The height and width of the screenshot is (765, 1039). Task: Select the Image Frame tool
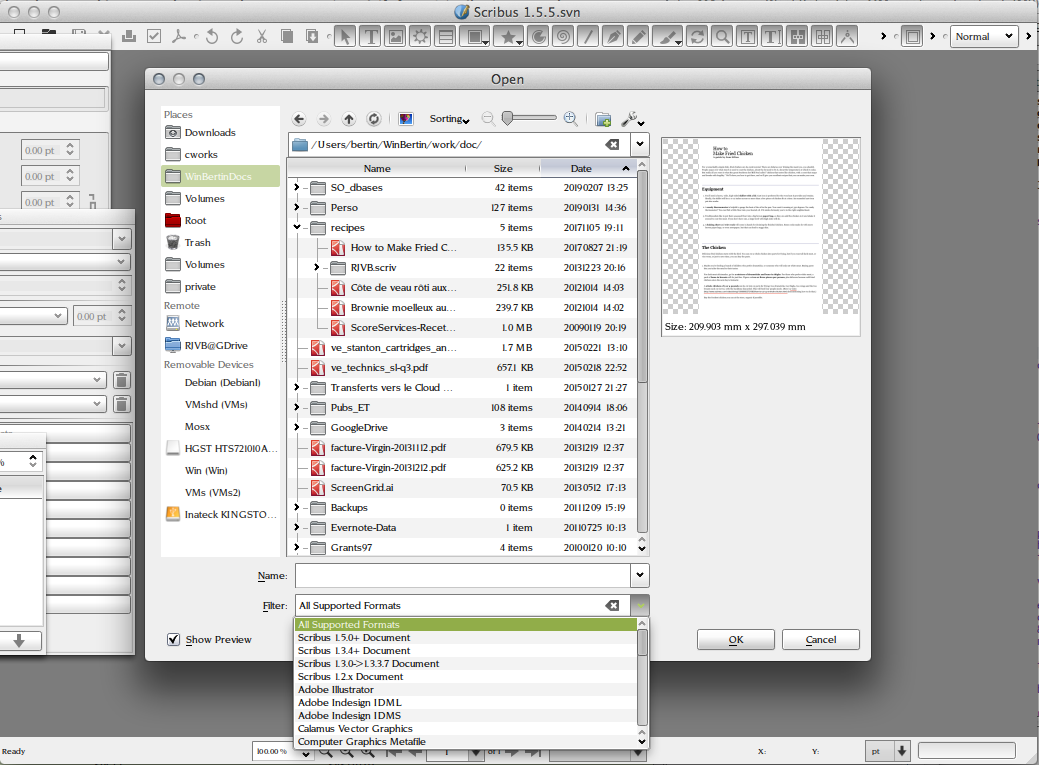pos(396,37)
